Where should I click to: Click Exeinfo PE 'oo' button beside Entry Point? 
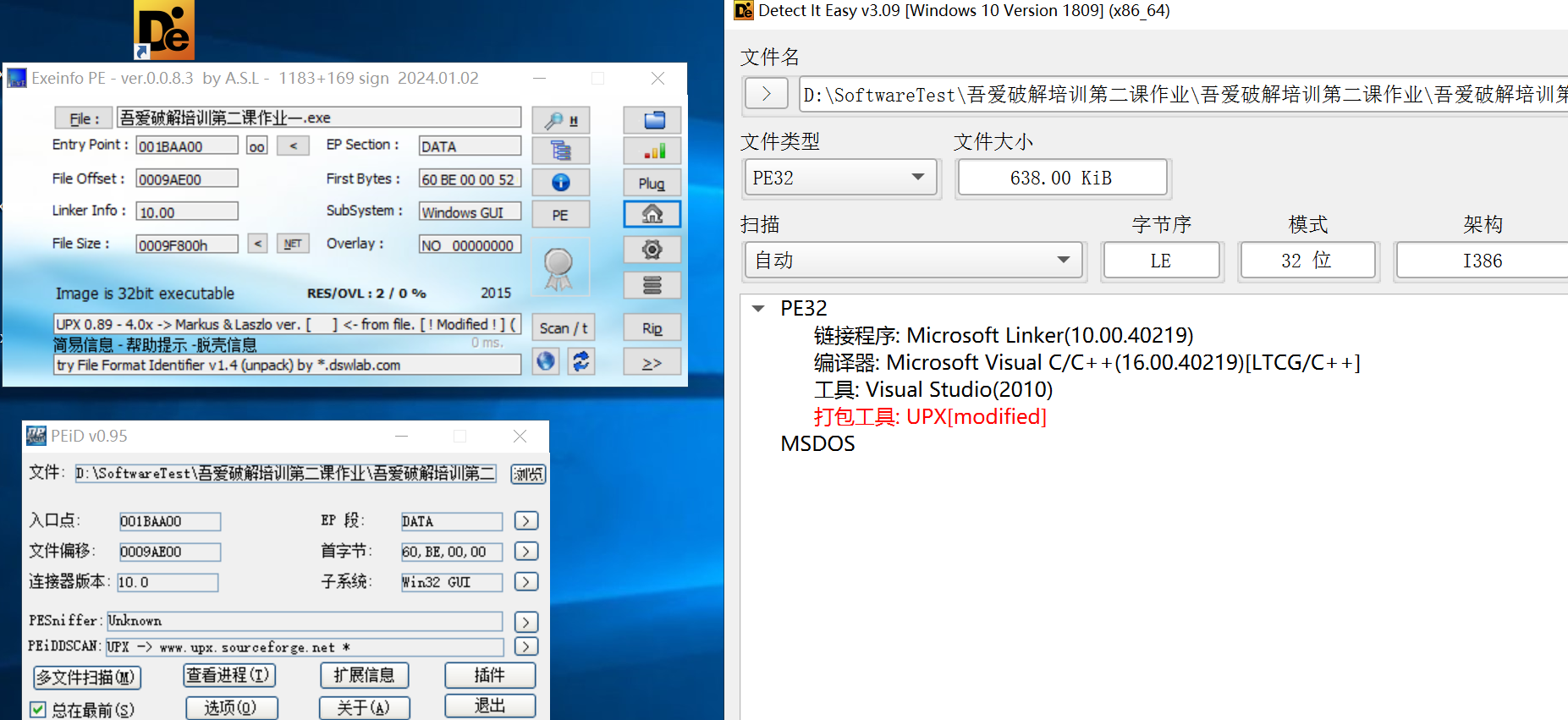click(256, 146)
